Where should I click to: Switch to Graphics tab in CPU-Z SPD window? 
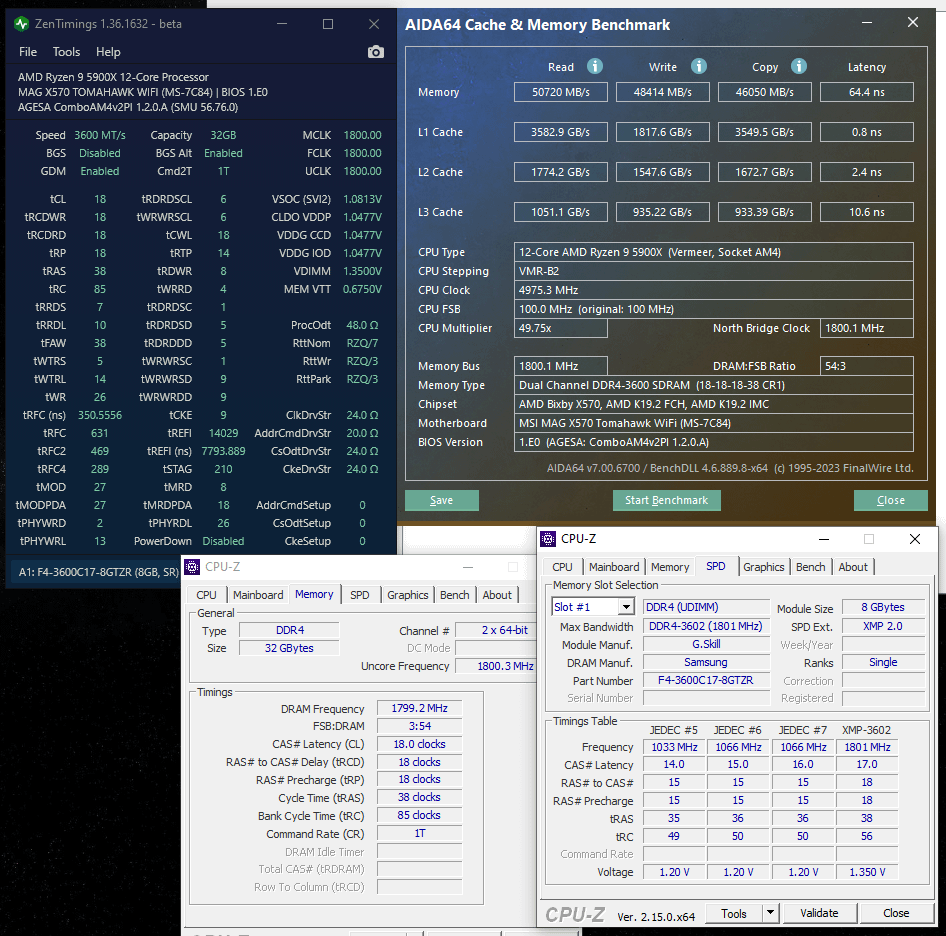pos(763,567)
